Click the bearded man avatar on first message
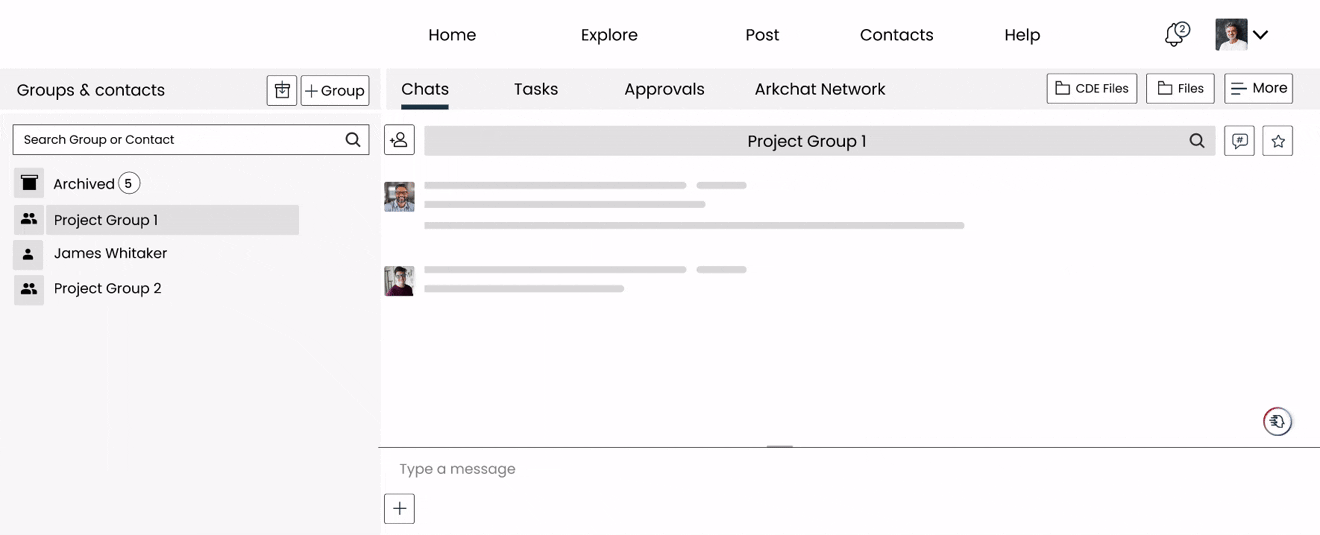Viewport: 1320px width, 535px height. click(x=399, y=196)
